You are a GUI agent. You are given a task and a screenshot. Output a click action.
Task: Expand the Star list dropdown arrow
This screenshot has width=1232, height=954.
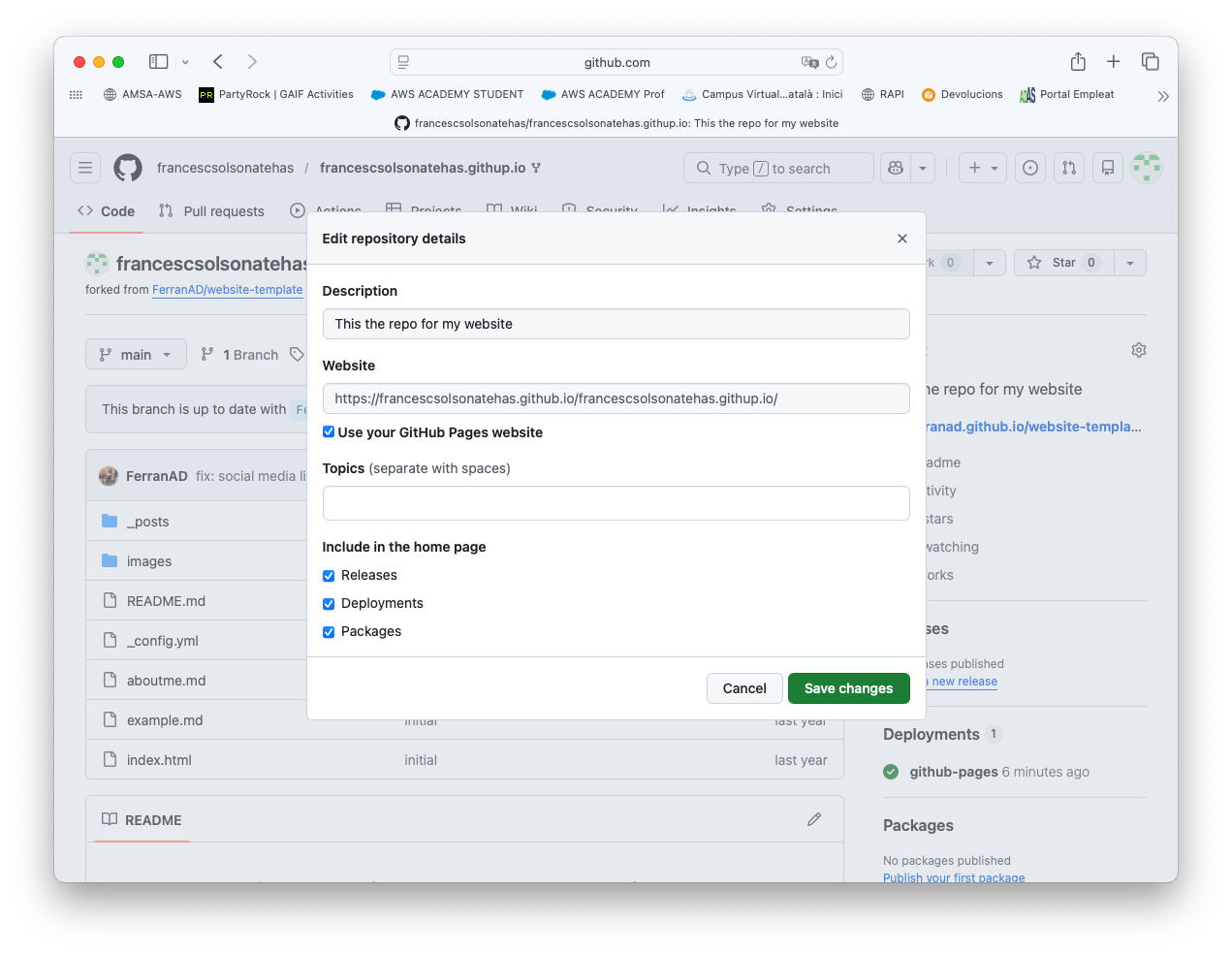pyautogui.click(x=1130, y=263)
